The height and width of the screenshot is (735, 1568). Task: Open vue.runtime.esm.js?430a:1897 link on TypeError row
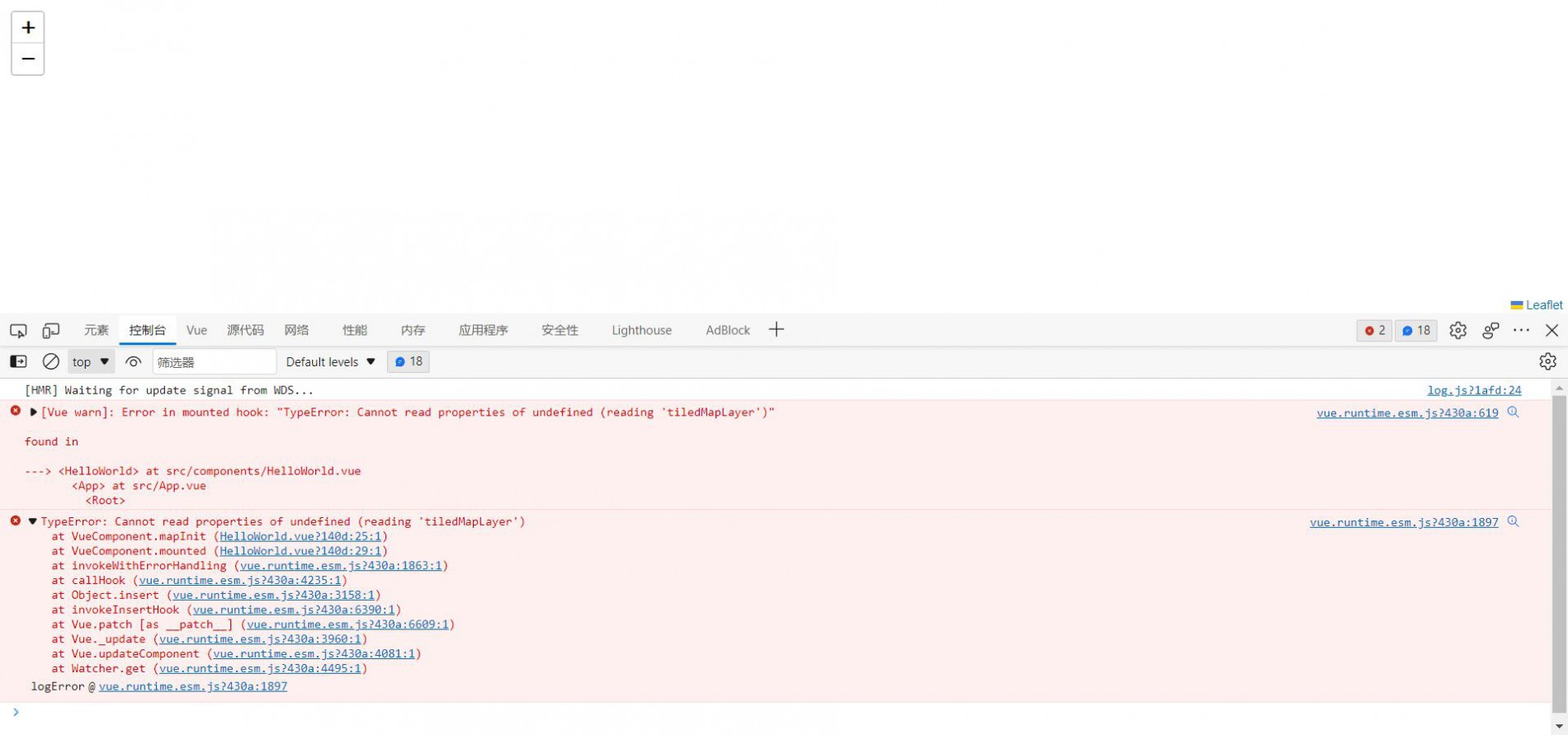tap(1404, 522)
